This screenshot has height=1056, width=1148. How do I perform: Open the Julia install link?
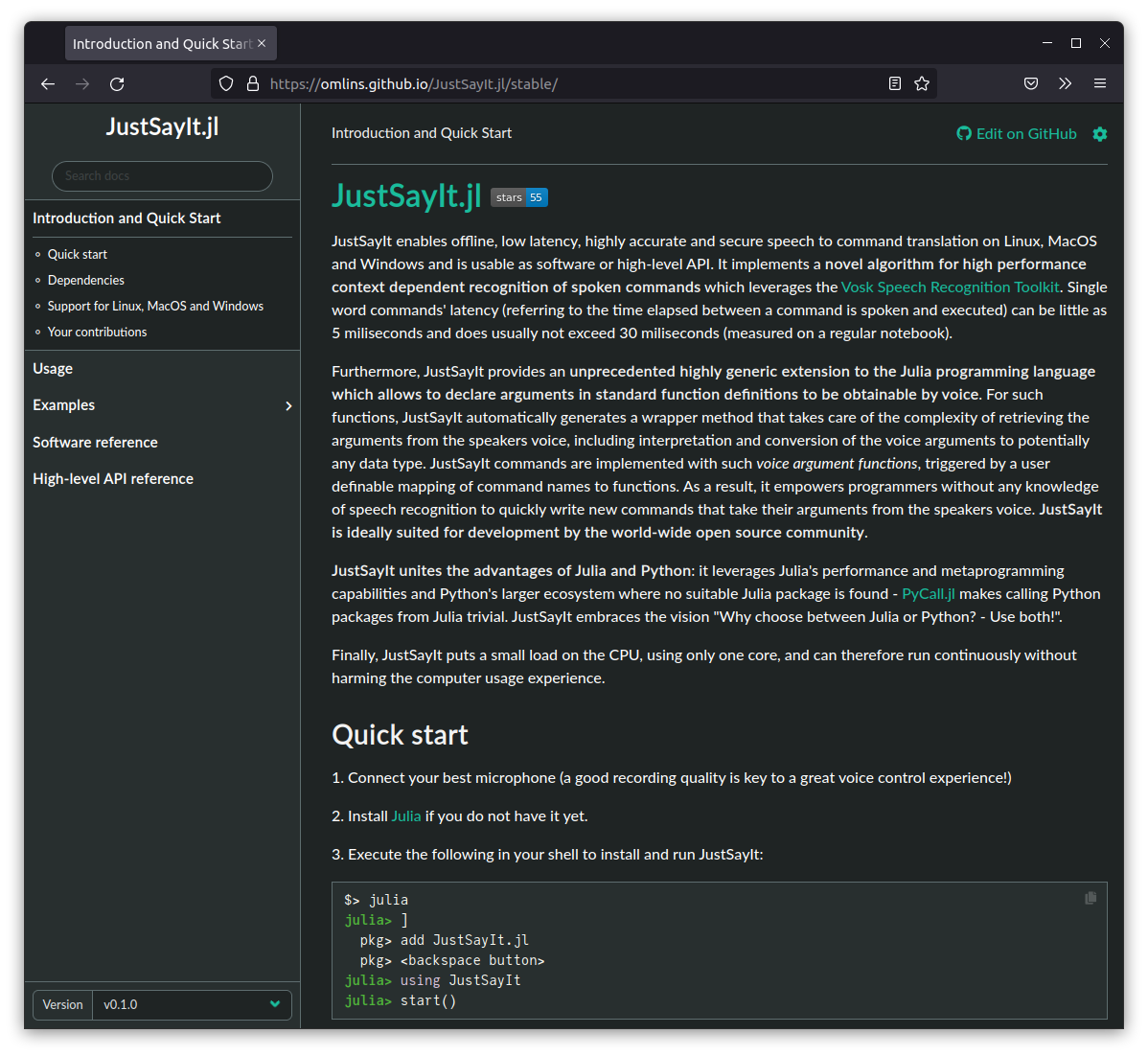tap(406, 815)
